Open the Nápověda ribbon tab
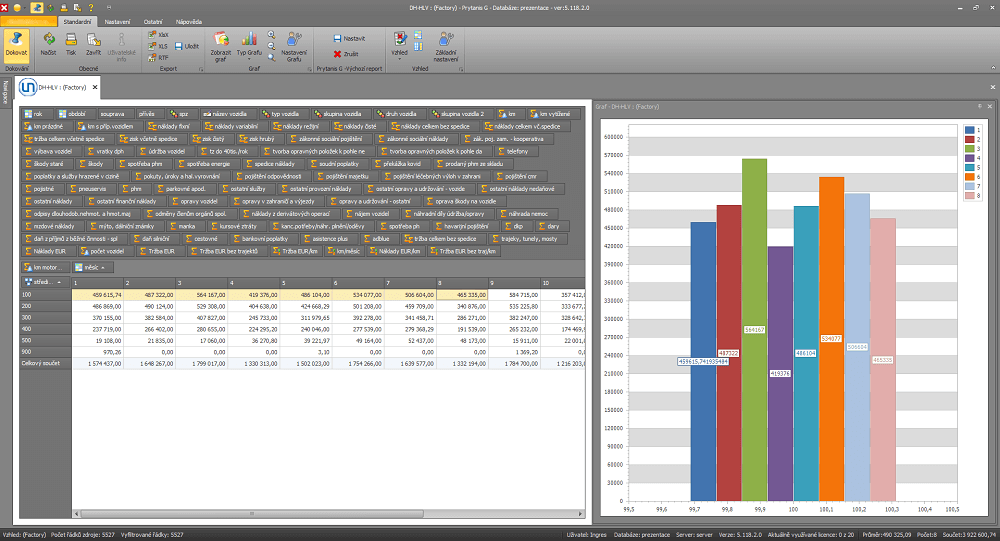Screen dimensions: 1000x541 (187, 20)
